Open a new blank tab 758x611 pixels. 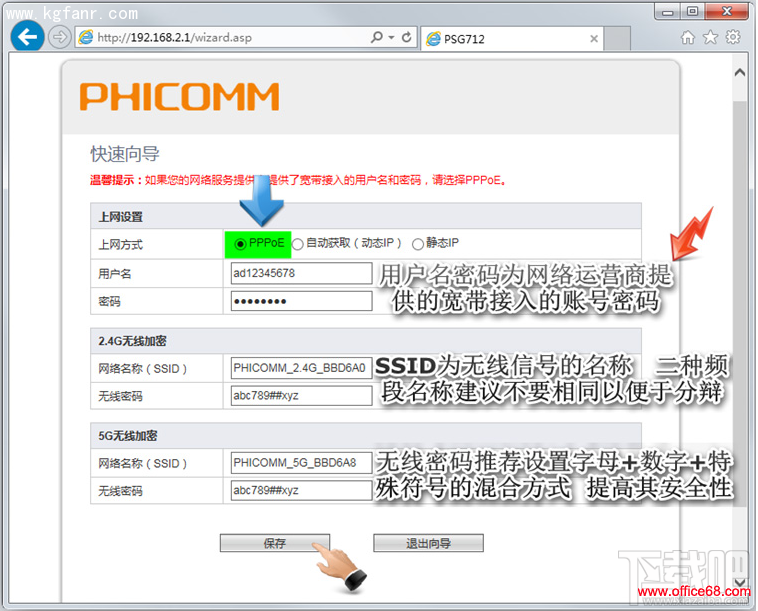click(x=617, y=39)
